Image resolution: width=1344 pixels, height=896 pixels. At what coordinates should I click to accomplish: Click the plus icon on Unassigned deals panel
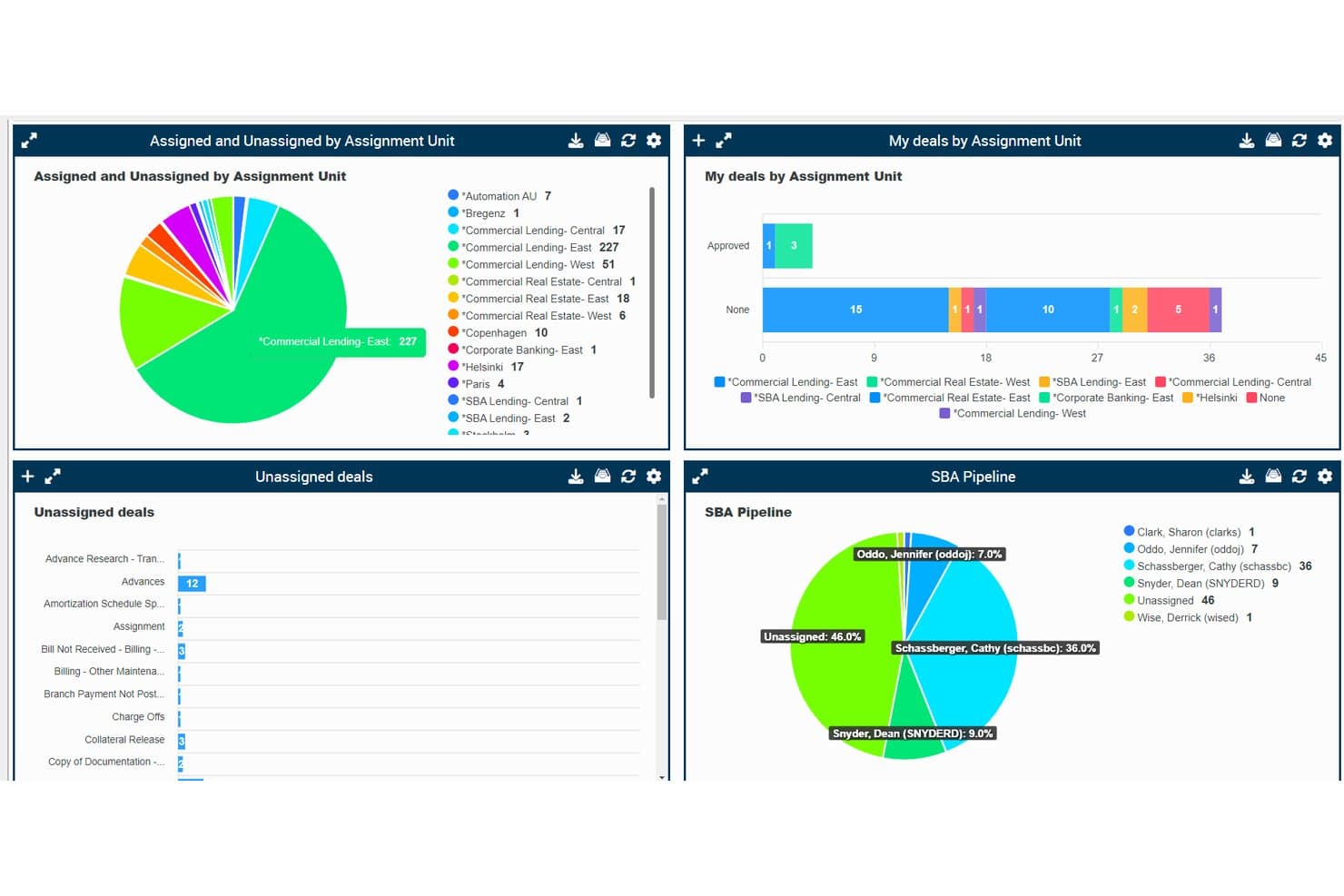point(27,477)
